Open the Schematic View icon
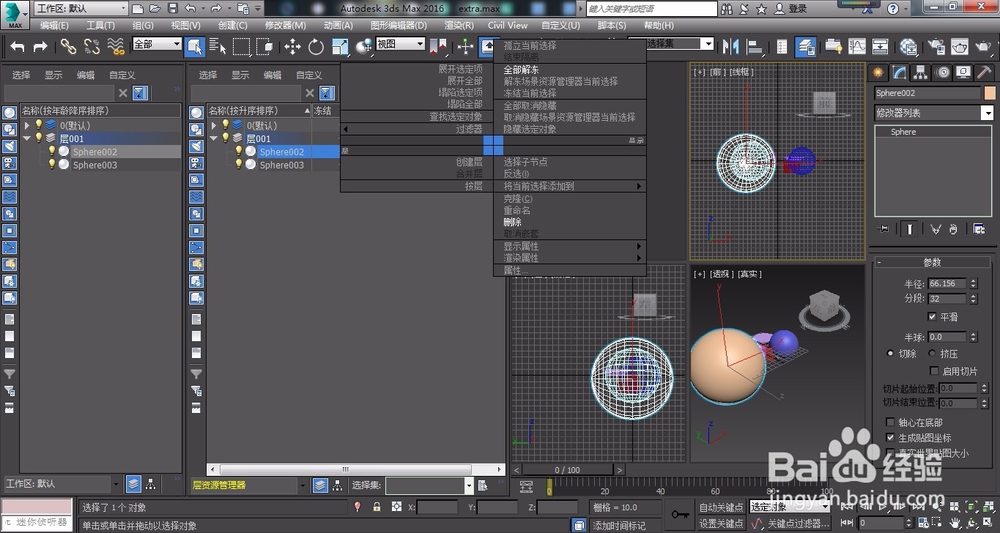The width and height of the screenshot is (1000, 533). 881,47
